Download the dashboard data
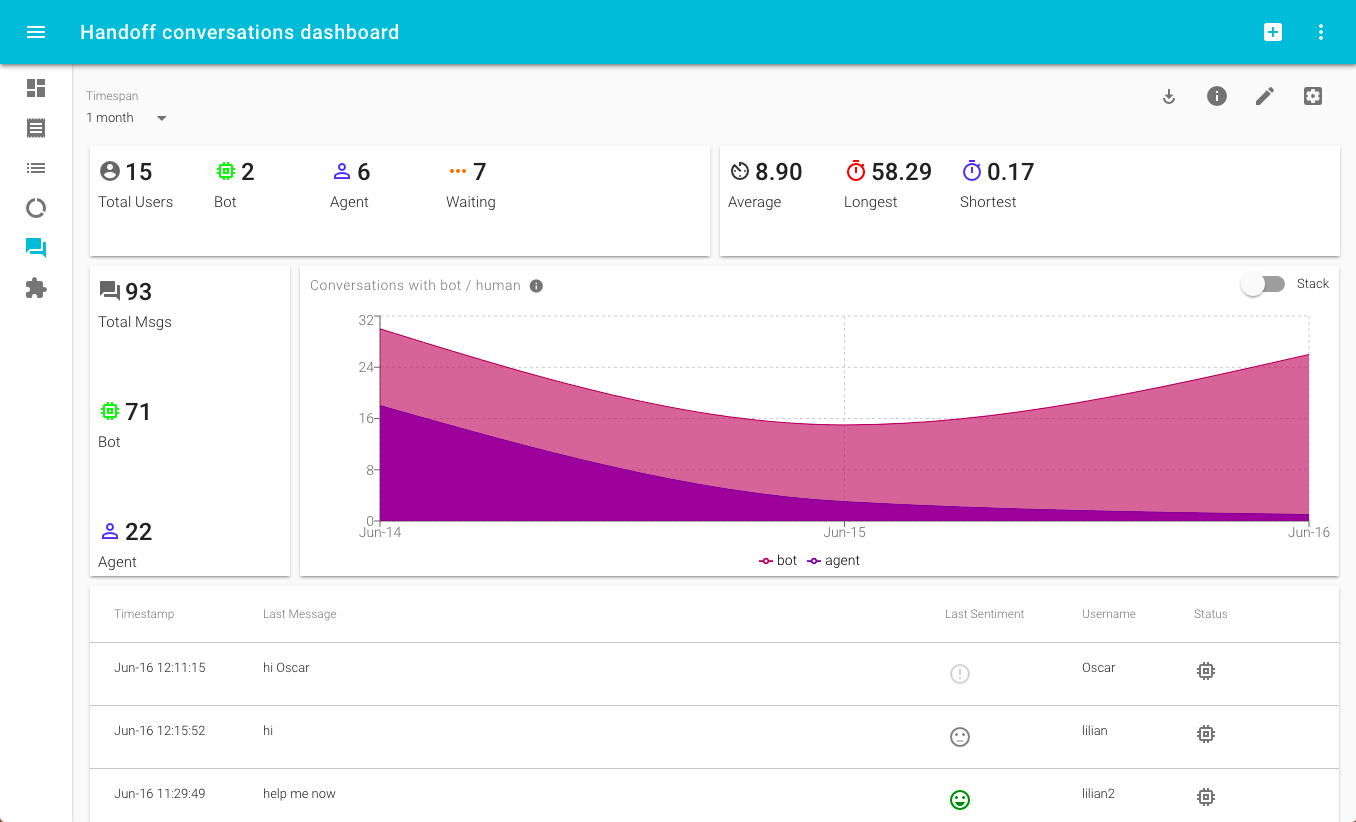1356x822 pixels. click(x=1169, y=96)
